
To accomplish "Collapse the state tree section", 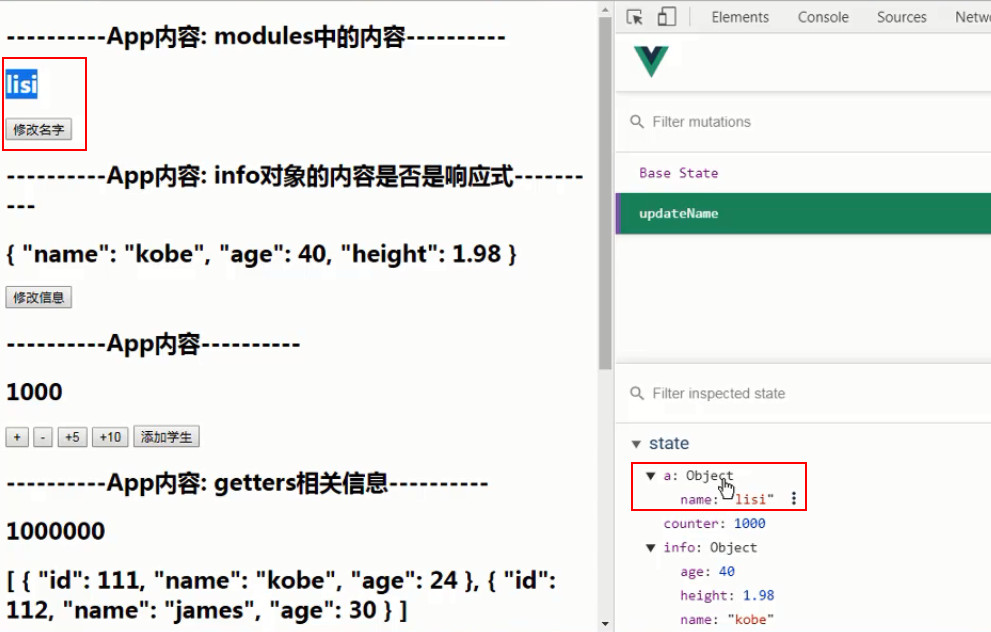I will (636, 444).
